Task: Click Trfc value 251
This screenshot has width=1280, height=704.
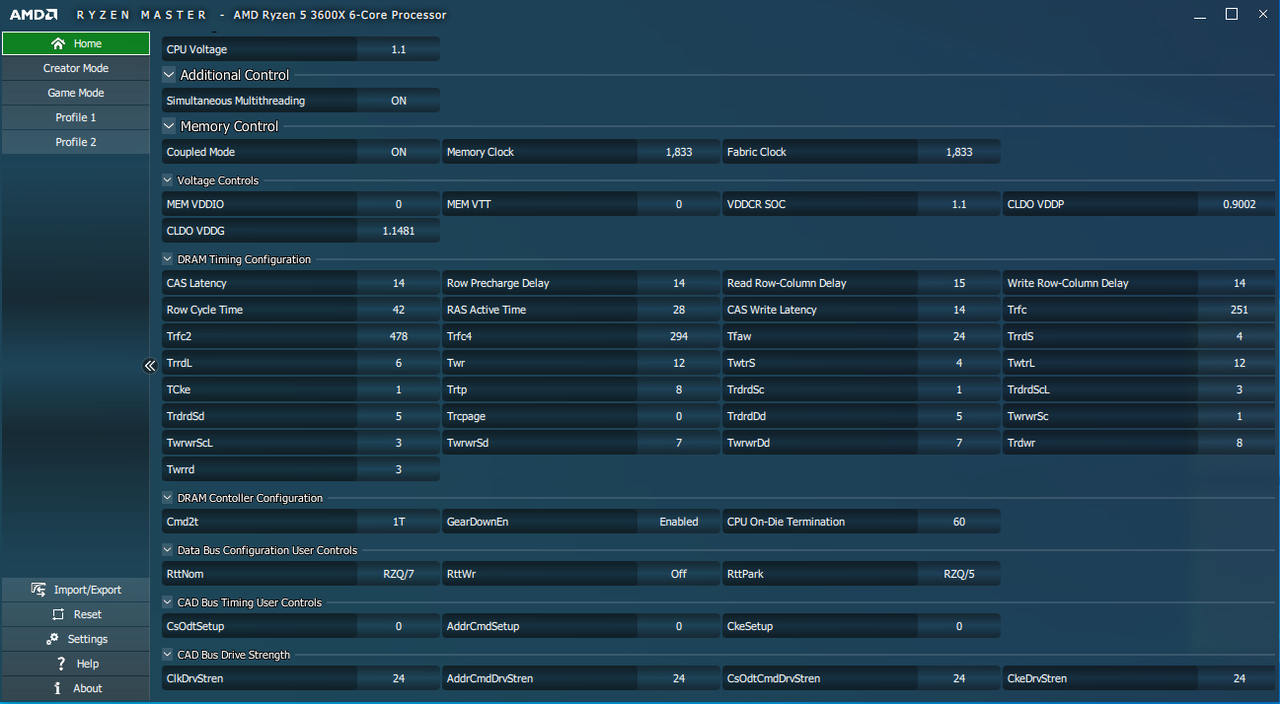Action: 1239,310
